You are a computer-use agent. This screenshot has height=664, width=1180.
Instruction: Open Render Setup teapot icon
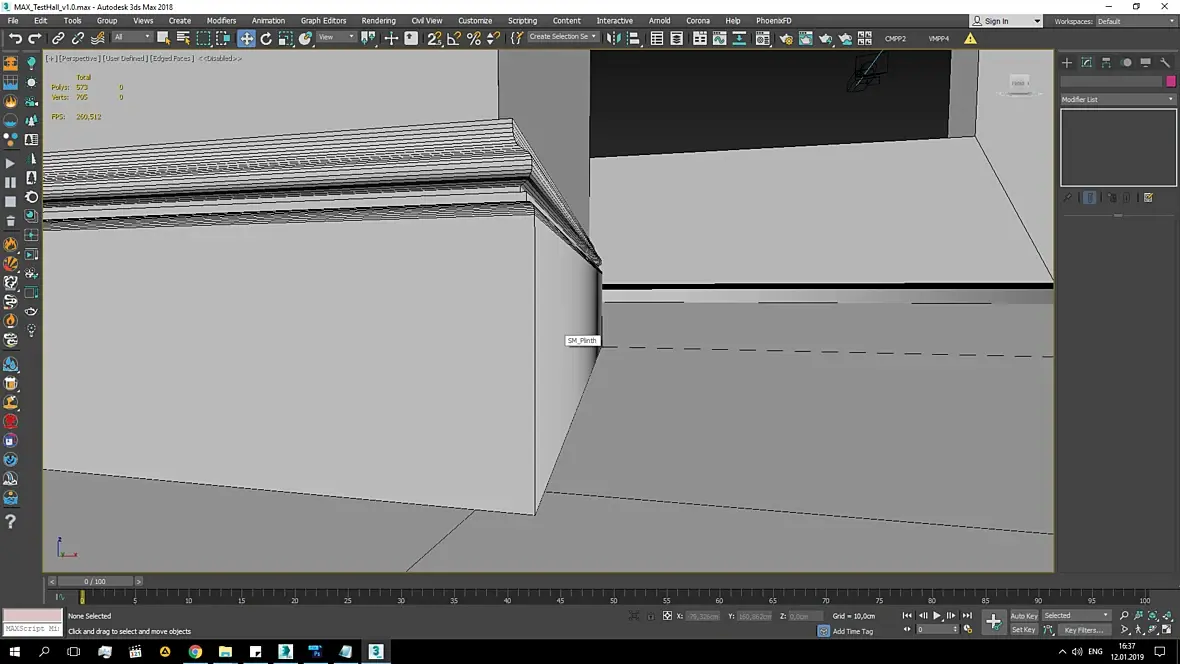click(x=785, y=38)
